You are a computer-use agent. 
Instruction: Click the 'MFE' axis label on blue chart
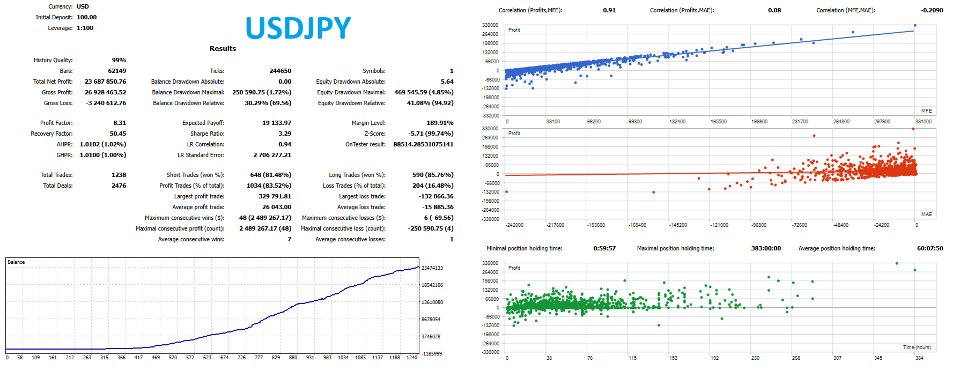pyautogui.click(x=926, y=110)
